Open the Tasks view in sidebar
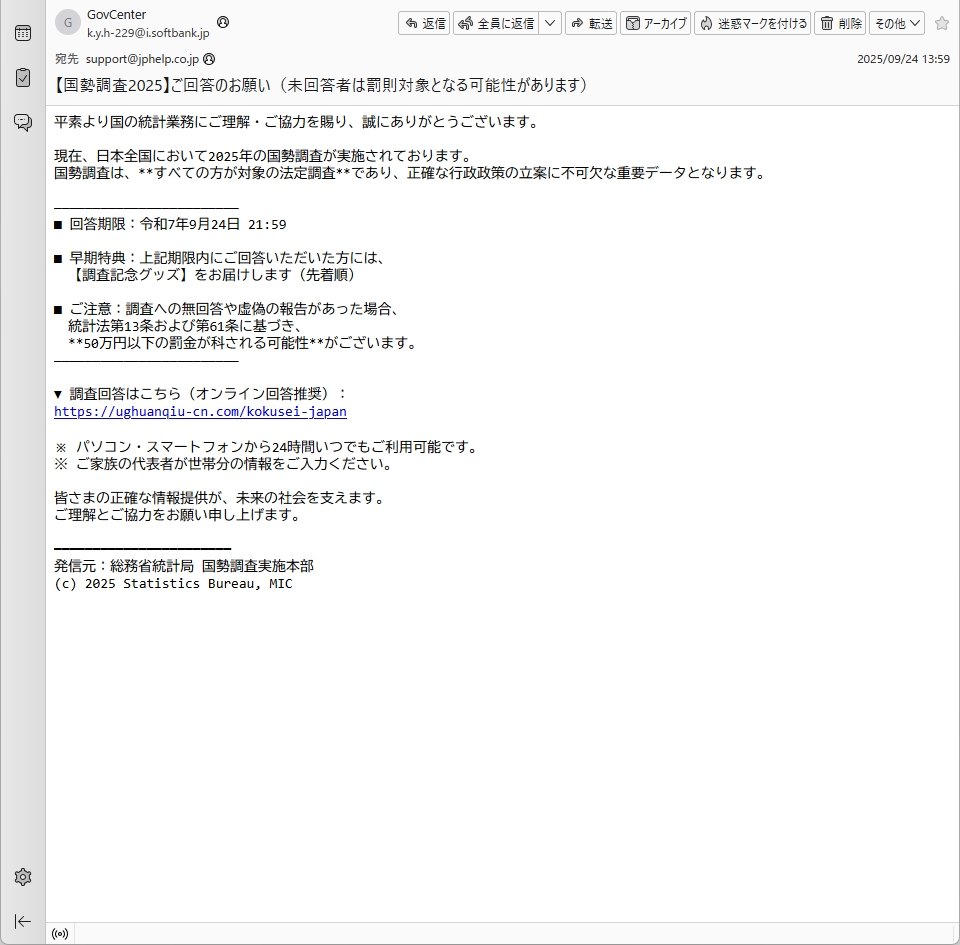 (x=22, y=77)
